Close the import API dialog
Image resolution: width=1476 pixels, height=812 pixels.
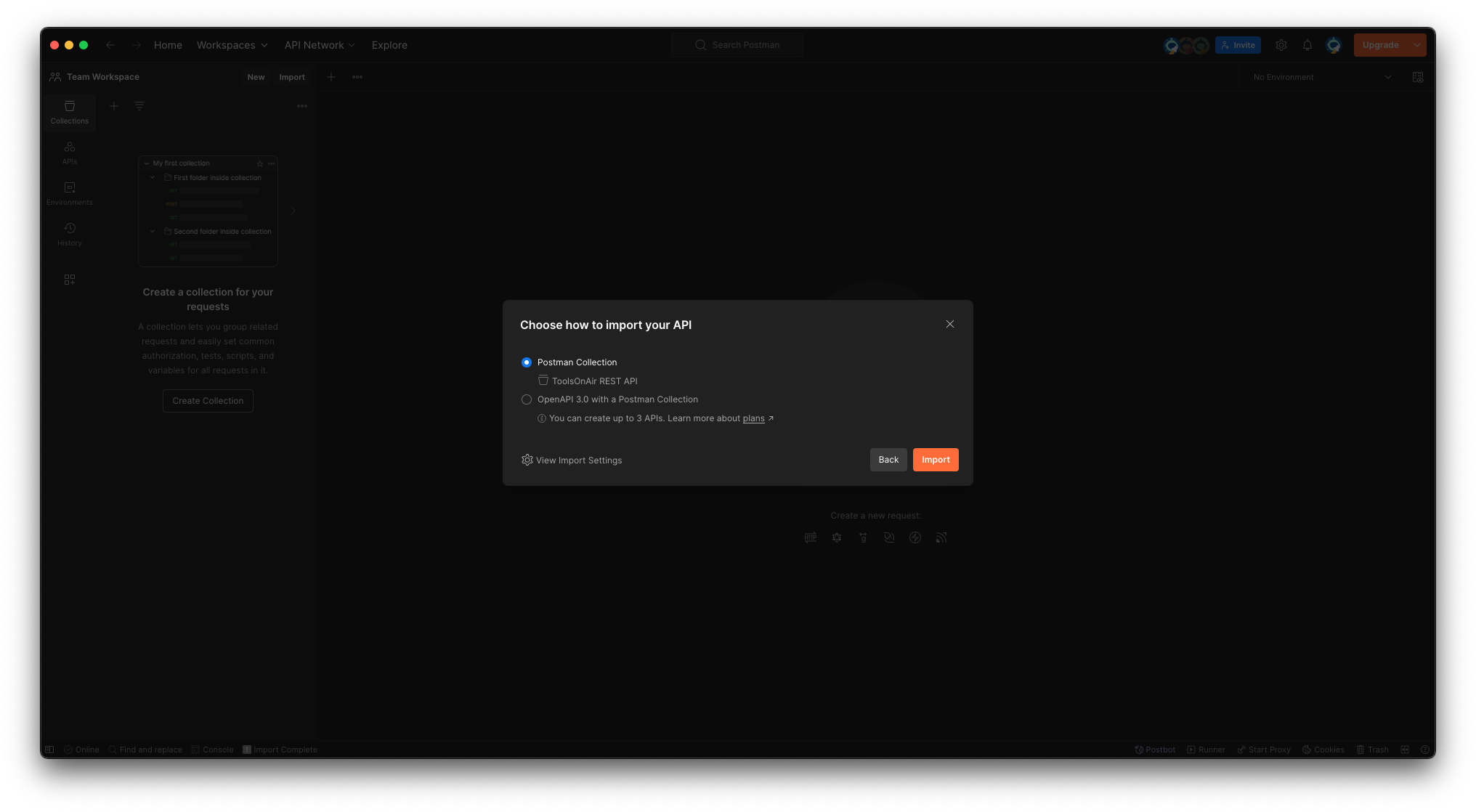(950, 324)
